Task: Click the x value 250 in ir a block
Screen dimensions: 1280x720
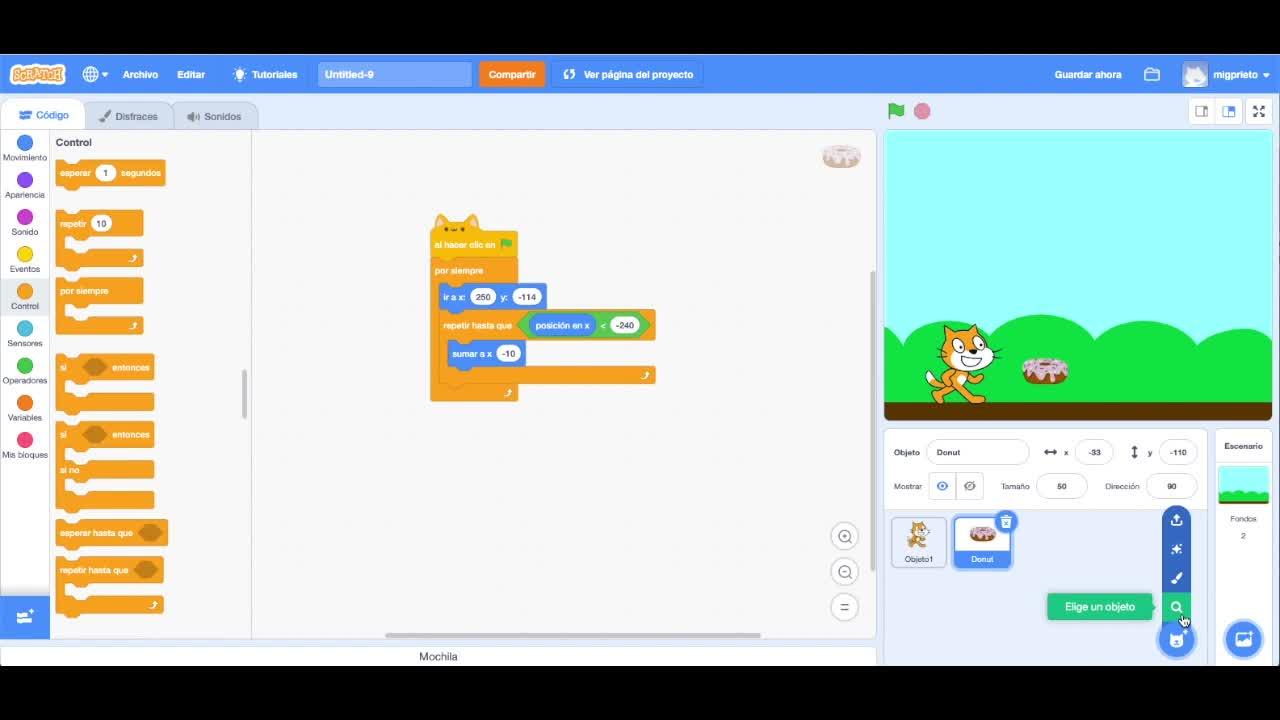Action: click(483, 297)
